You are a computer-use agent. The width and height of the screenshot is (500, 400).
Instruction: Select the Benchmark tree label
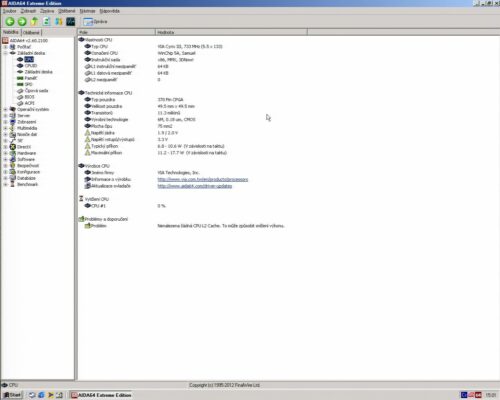coord(27,185)
